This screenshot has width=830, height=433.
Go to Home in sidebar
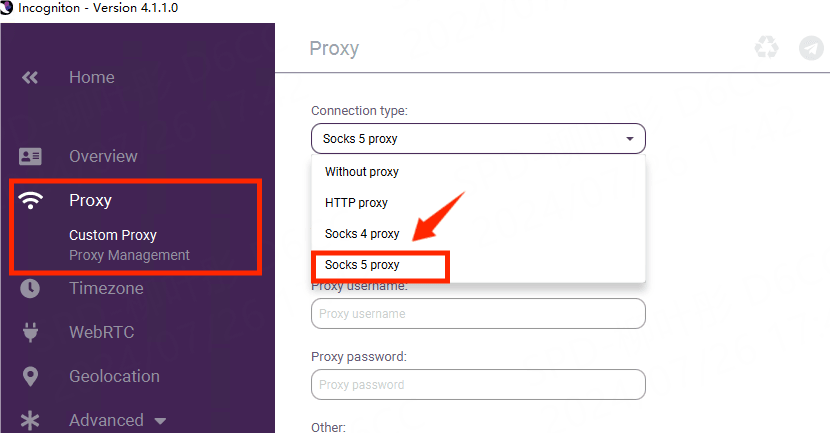pyautogui.click(x=91, y=77)
